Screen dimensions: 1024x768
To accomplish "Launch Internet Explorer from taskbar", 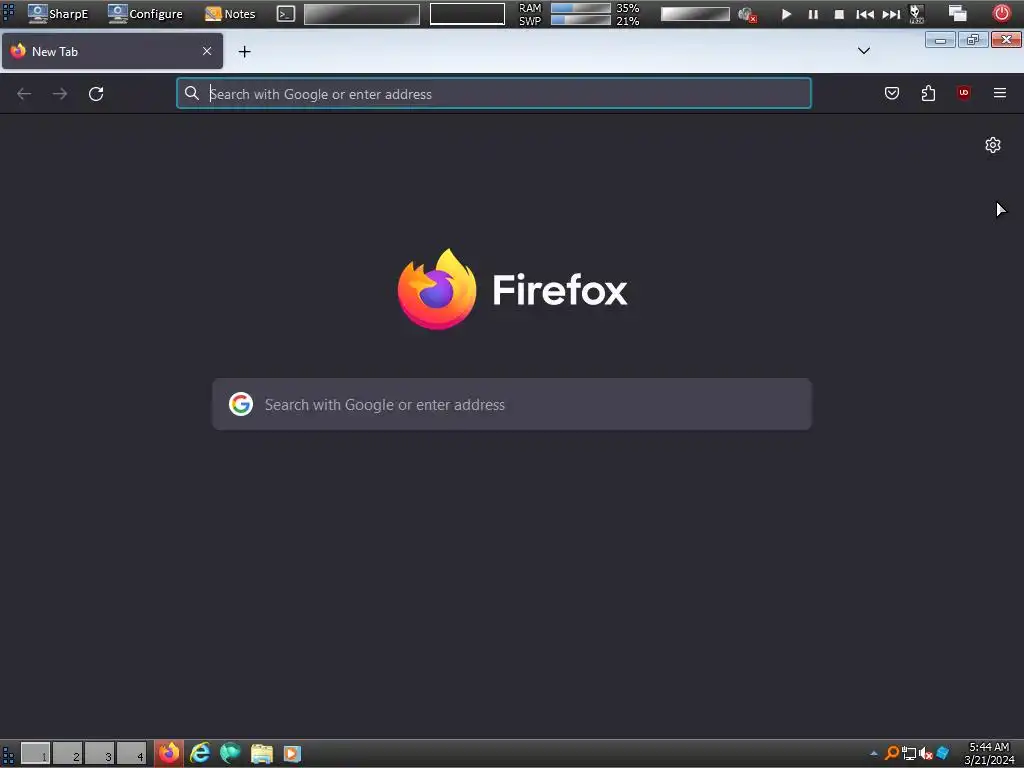I will [200, 754].
